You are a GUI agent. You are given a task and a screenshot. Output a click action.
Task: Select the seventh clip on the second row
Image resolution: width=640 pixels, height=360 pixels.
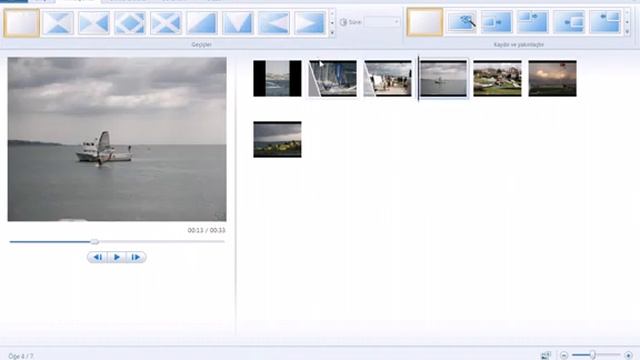tap(278, 139)
